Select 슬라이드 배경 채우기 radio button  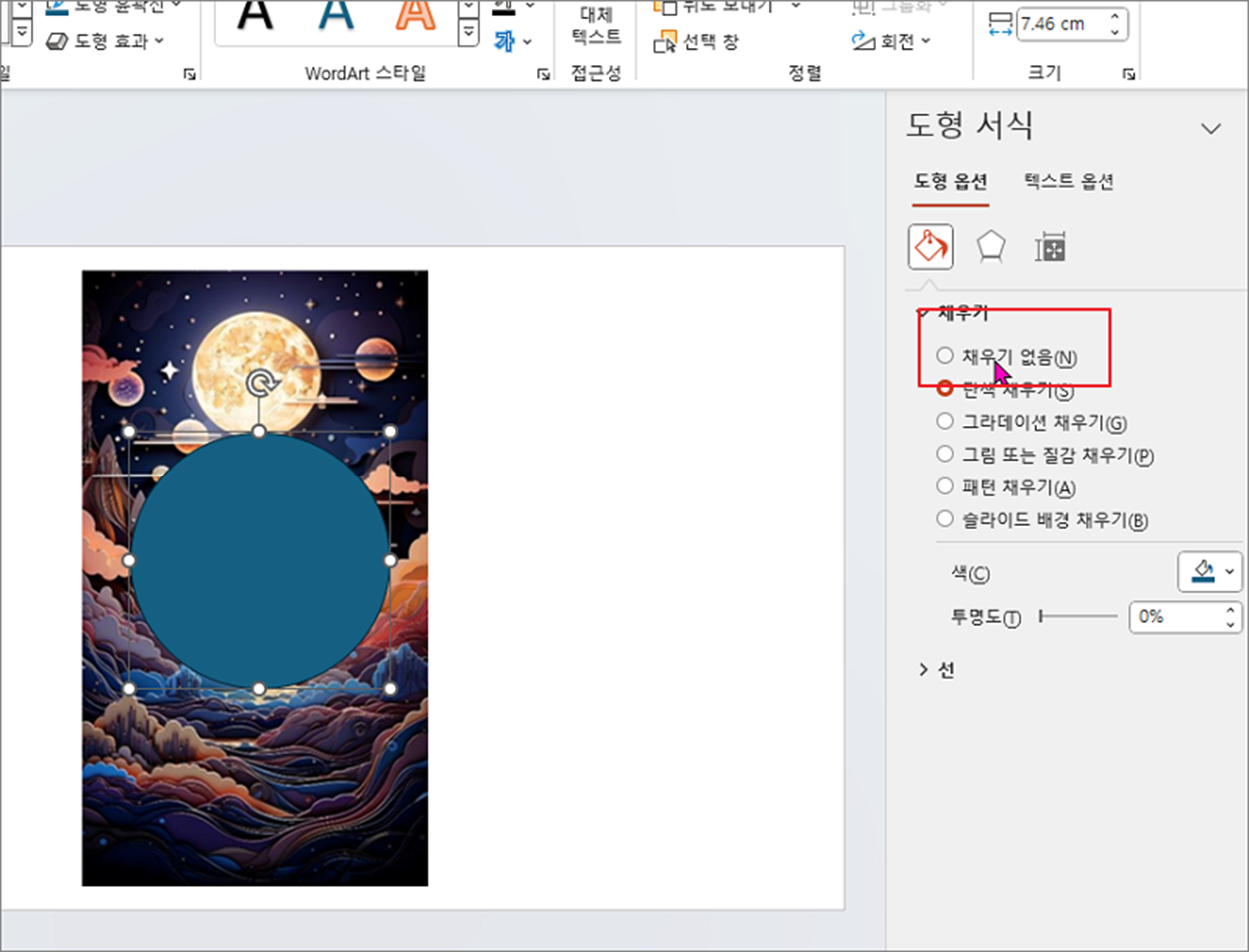pyautogui.click(x=944, y=519)
